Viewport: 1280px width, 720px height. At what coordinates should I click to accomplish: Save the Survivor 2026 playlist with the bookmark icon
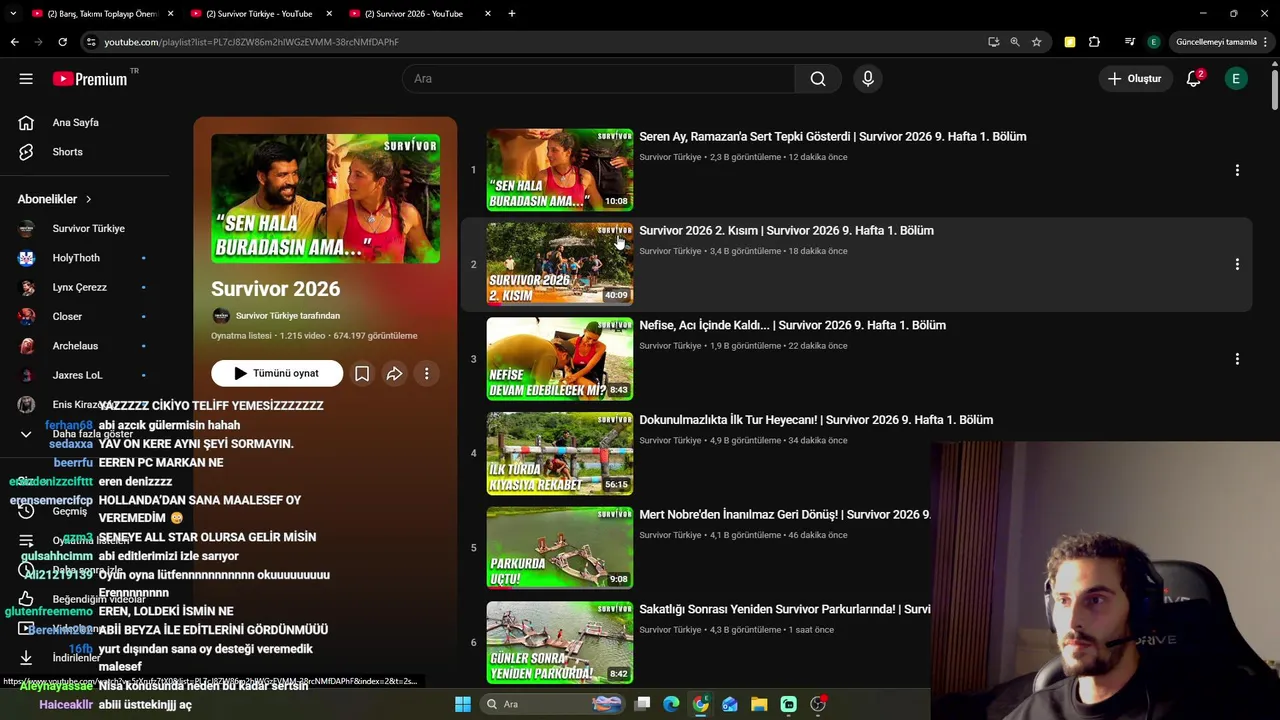362,373
